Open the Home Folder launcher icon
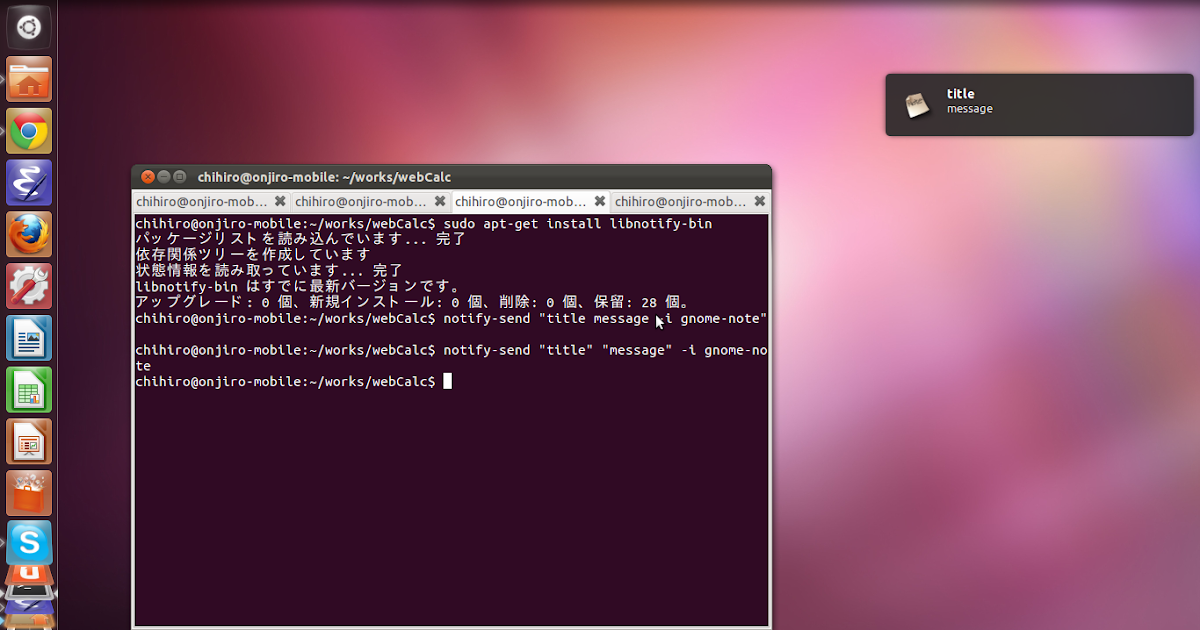 coord(28,79)
